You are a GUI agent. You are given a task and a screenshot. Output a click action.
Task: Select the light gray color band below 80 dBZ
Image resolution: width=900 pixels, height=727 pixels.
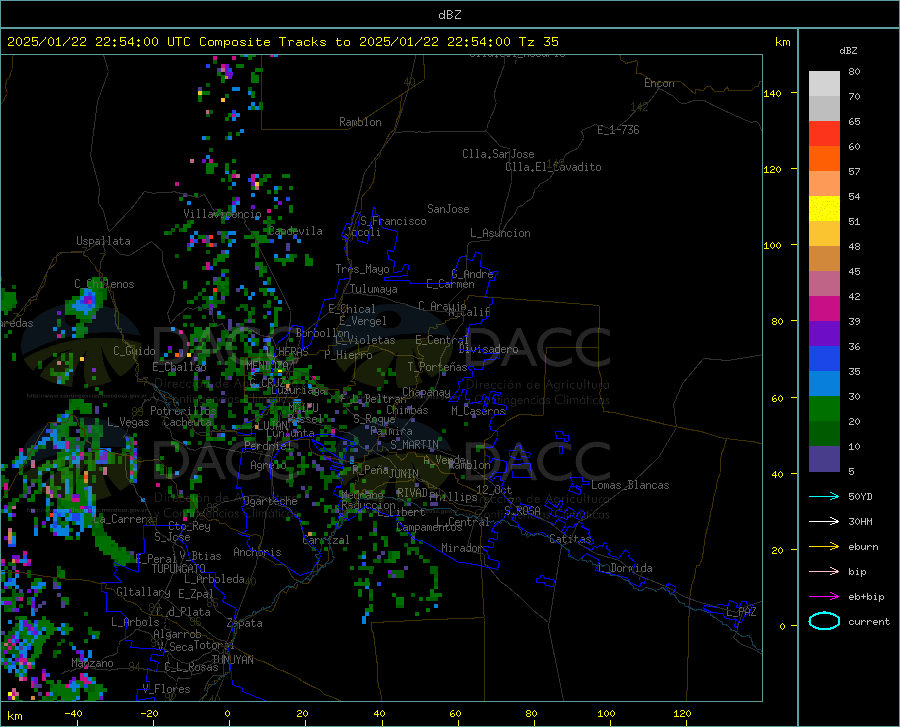(x=824, y=84)
